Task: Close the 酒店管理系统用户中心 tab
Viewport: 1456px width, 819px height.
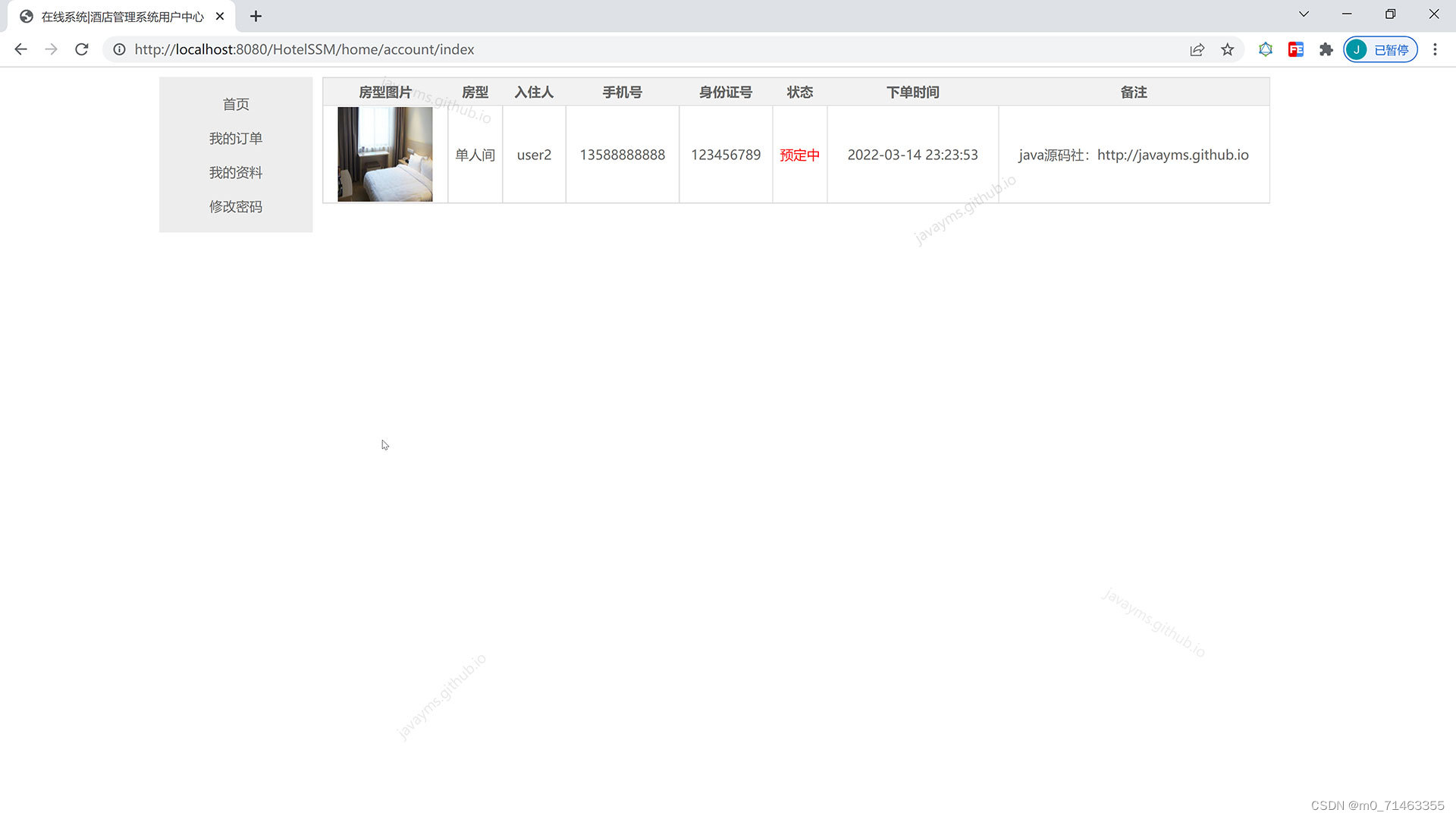Action: tap(220, 16)
